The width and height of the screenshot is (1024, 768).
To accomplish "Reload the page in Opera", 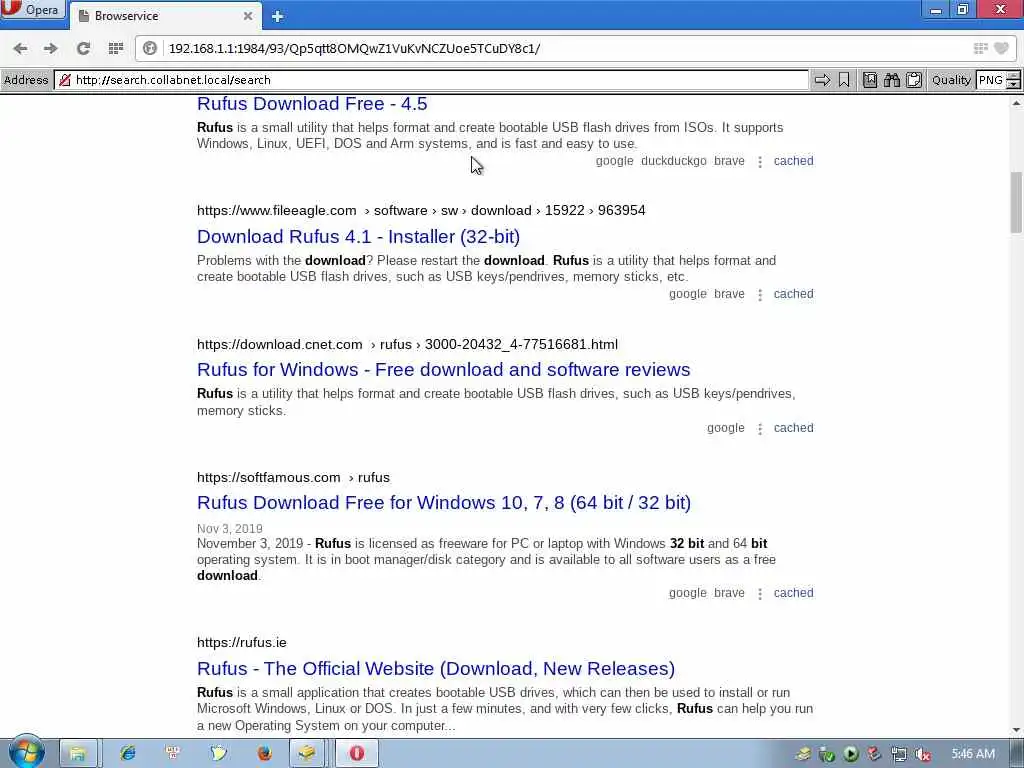I will coord(83,48).
